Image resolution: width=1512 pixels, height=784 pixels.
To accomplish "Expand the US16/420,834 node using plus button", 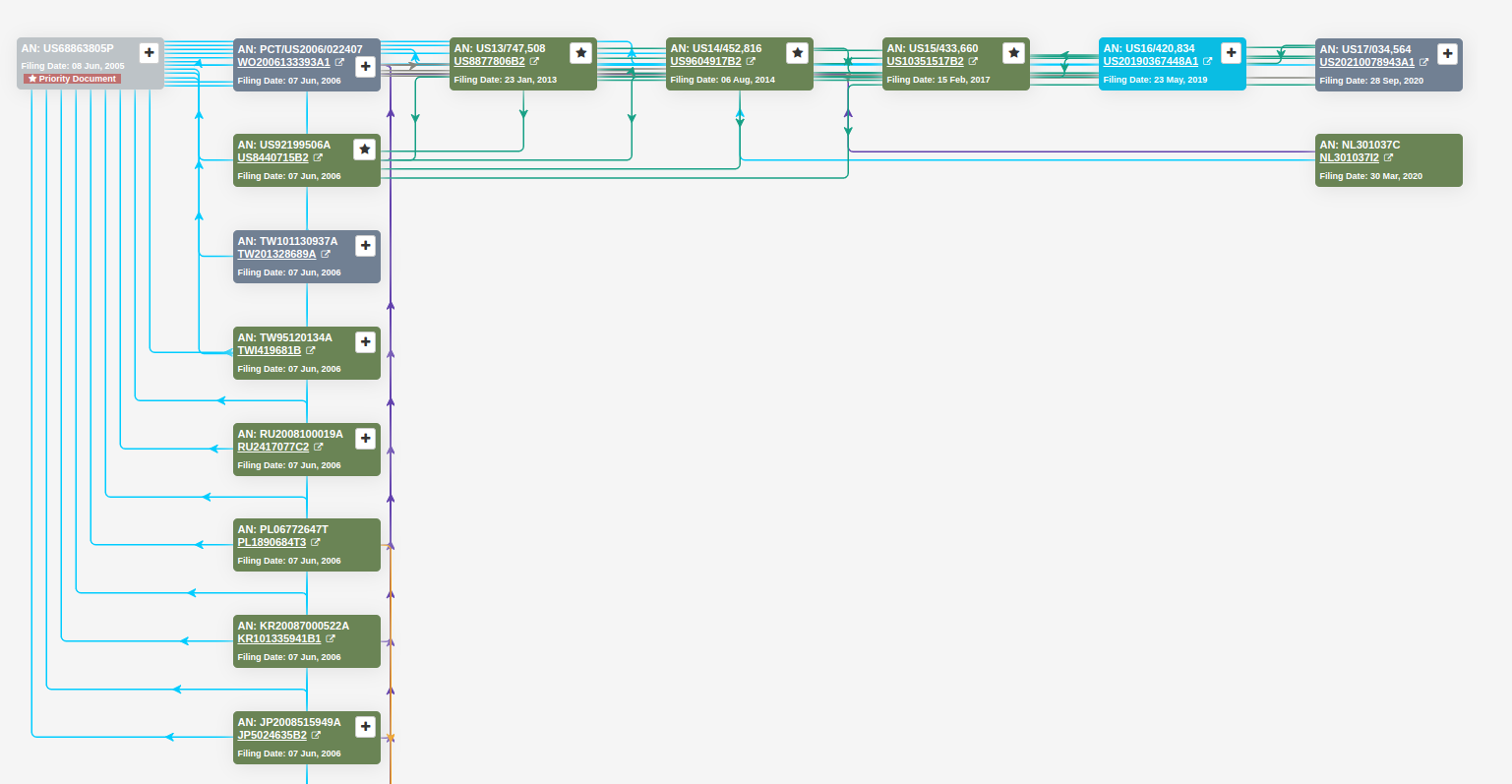I will point(1232,52).
